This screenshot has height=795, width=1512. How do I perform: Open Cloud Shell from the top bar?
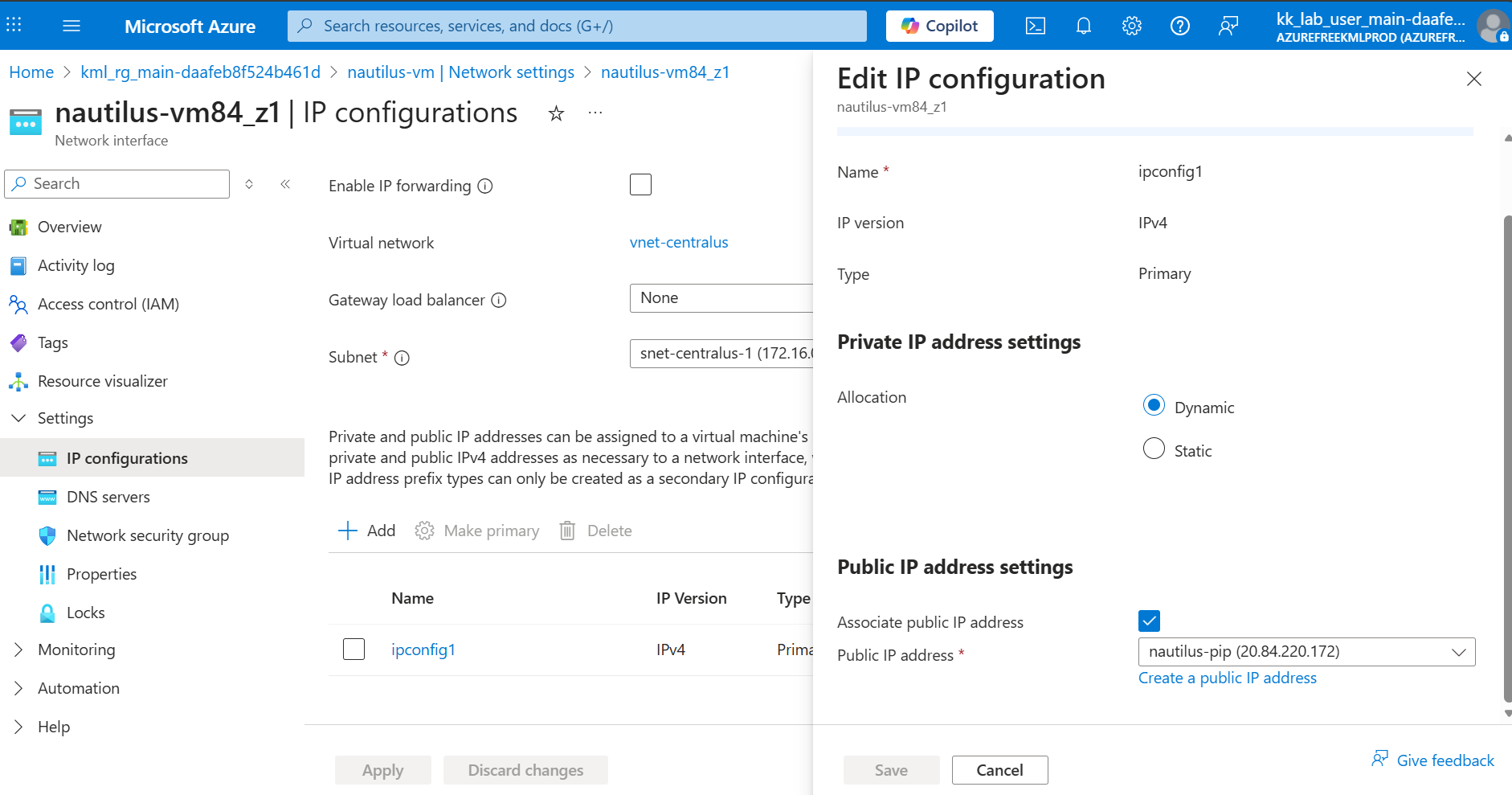coord(1036,27)
